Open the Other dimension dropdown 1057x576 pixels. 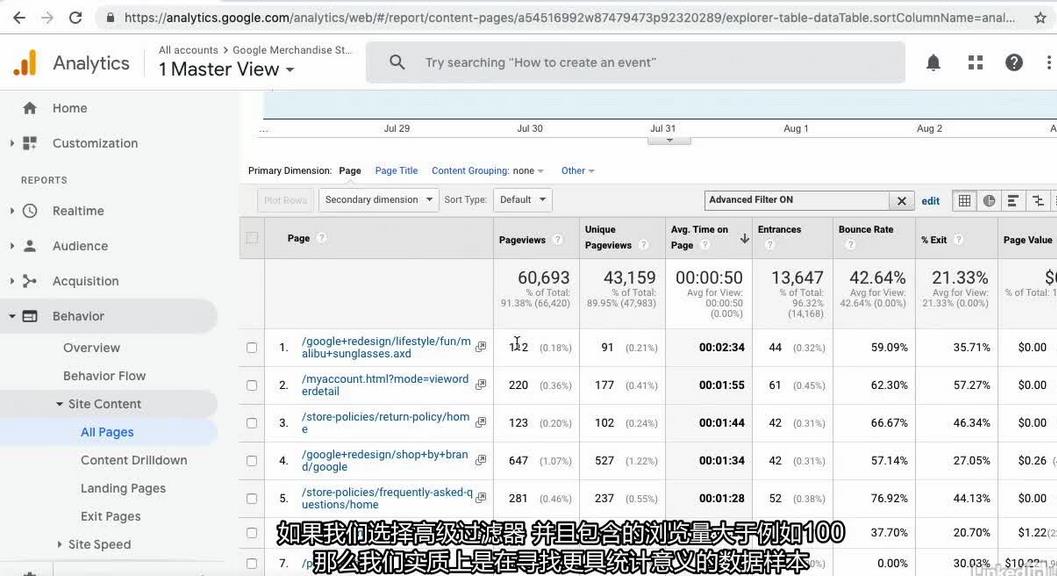(x=578, y=171)
